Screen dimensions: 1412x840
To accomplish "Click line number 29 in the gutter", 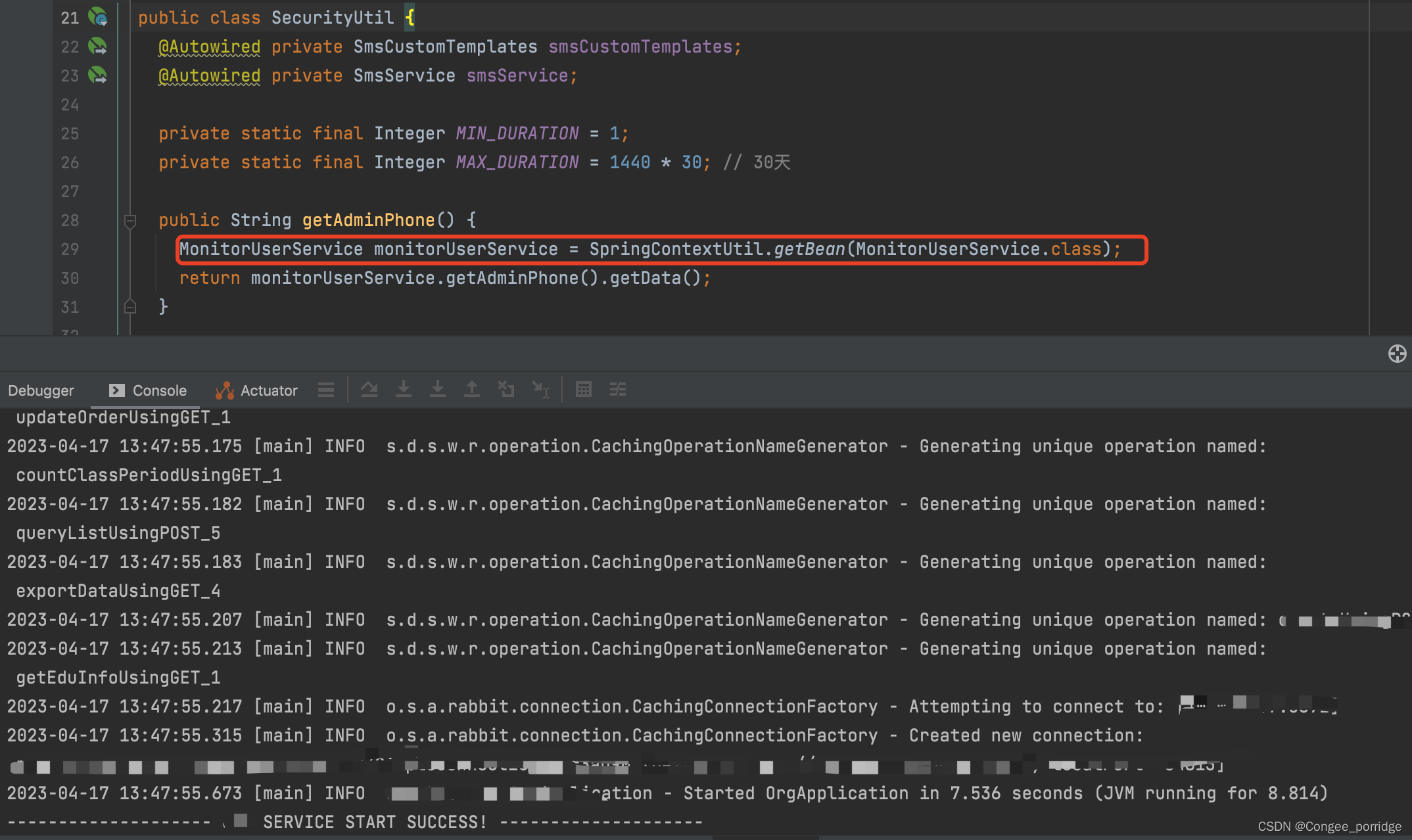I will (x=70, y=249).
